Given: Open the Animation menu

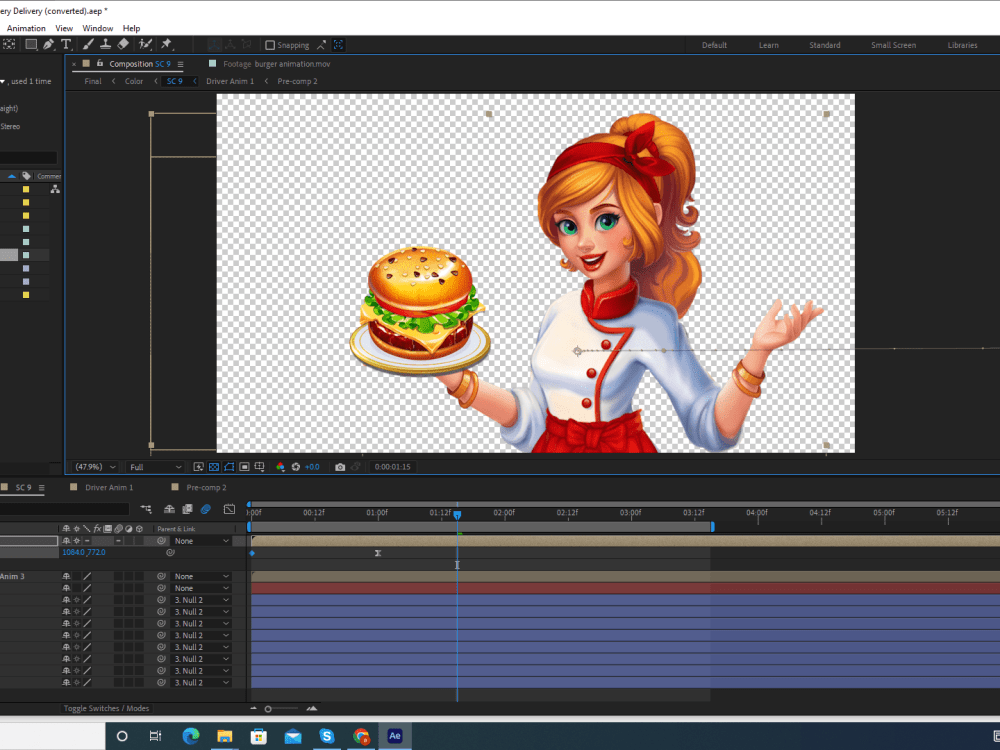Looking at the screenshot, I should 26,28.
